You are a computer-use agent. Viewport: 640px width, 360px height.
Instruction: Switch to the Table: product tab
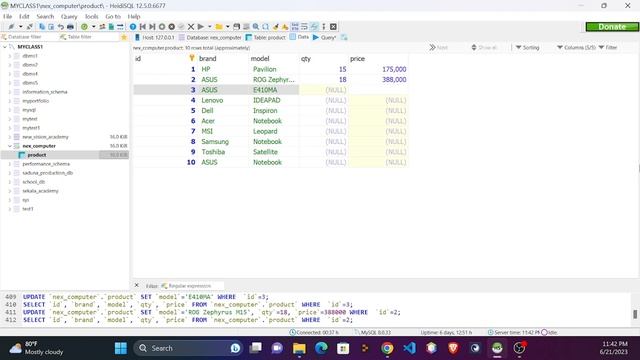265,37
